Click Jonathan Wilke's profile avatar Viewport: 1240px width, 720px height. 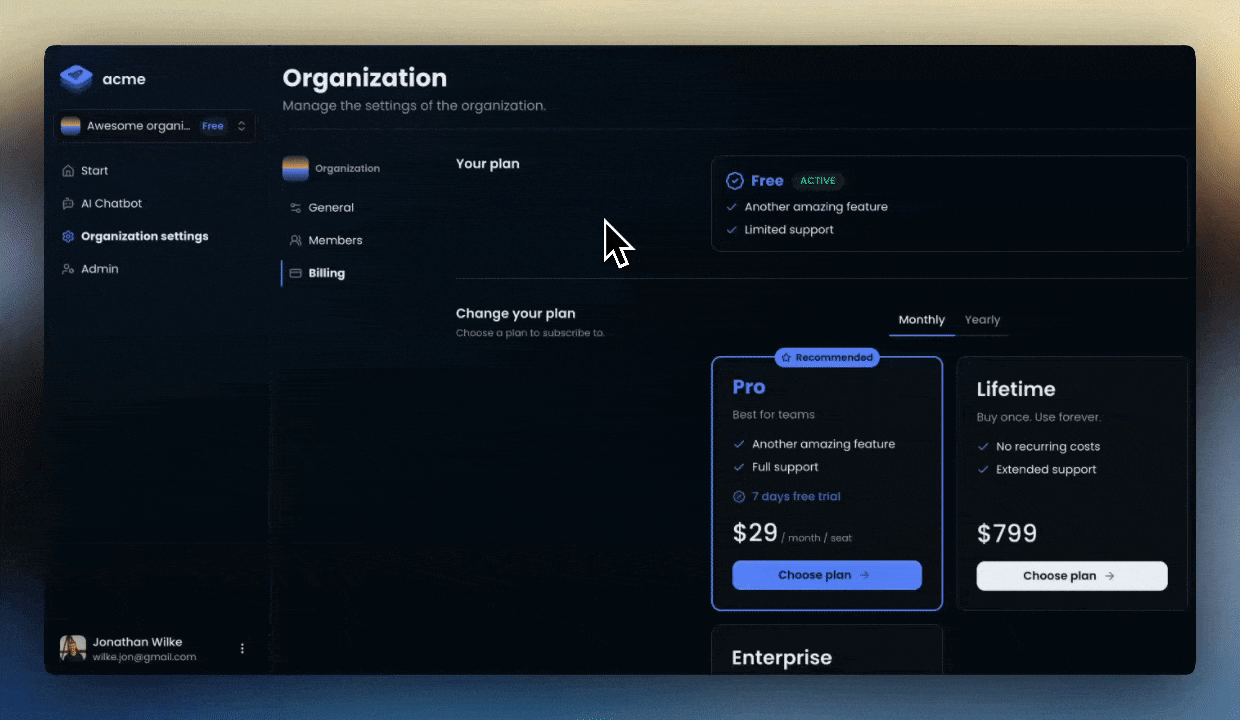point(72,648)
